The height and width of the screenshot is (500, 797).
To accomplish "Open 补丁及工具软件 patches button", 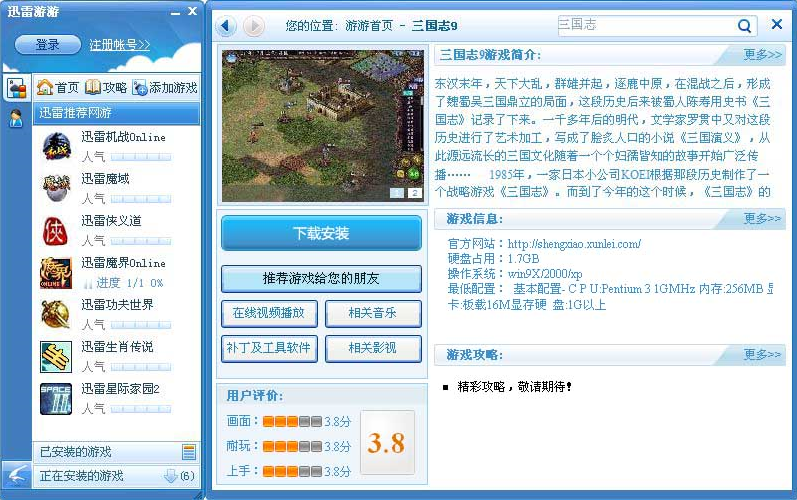I will [x=269, y=348].
